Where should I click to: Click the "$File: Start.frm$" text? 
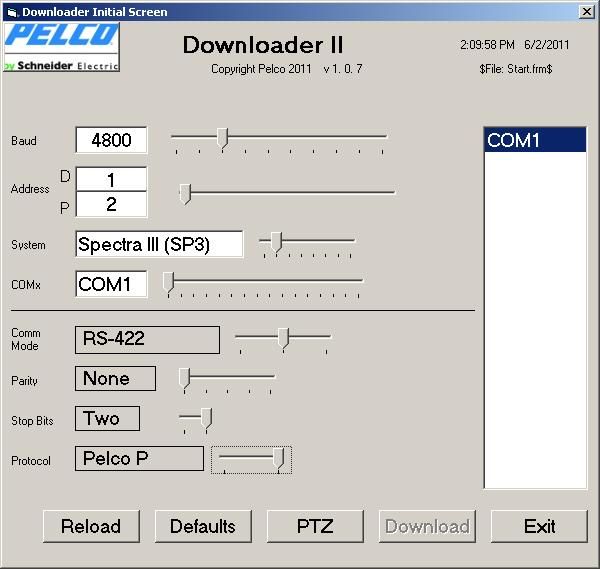coord(515,69)
